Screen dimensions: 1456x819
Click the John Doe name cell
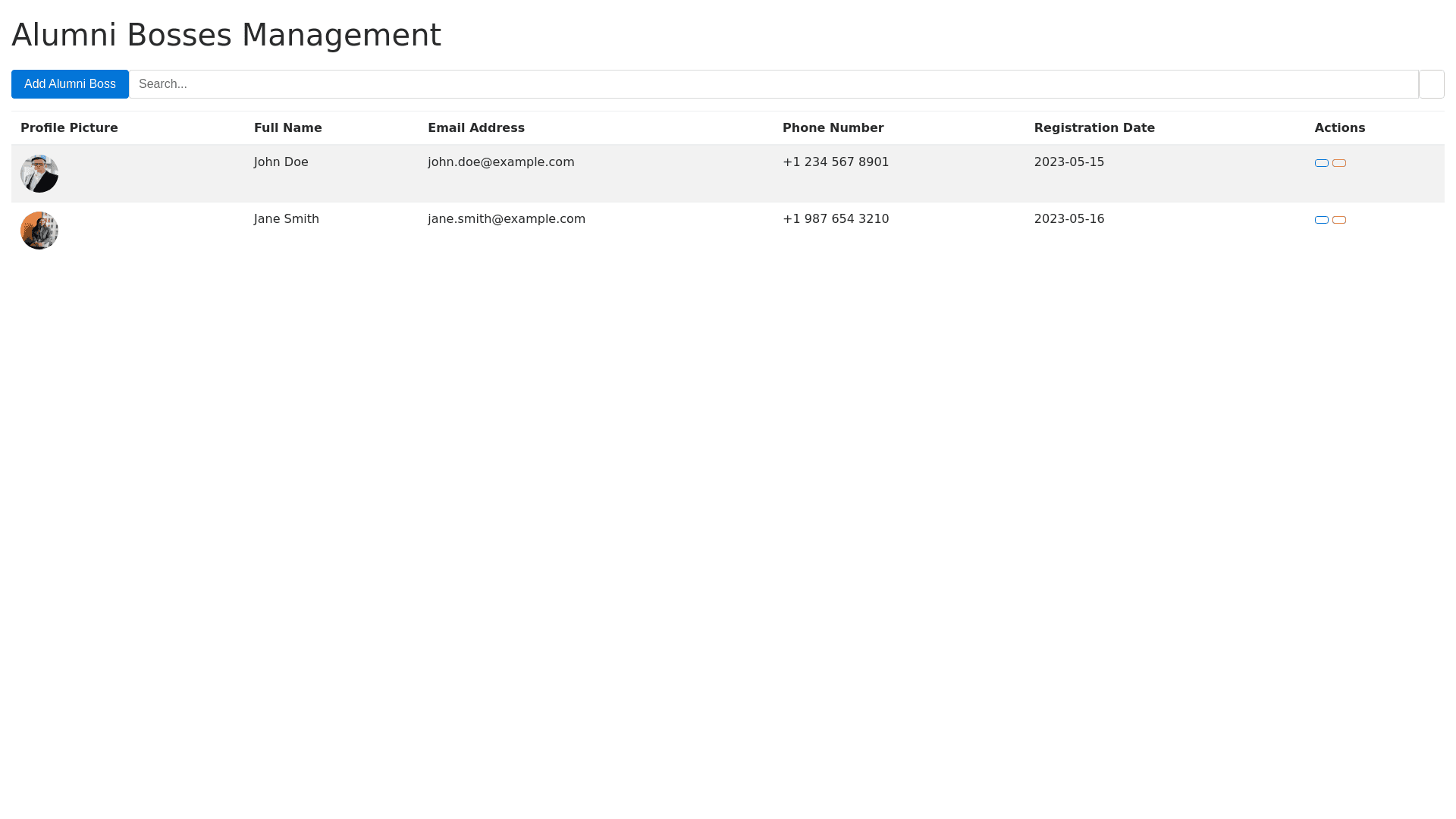[281, 162]
